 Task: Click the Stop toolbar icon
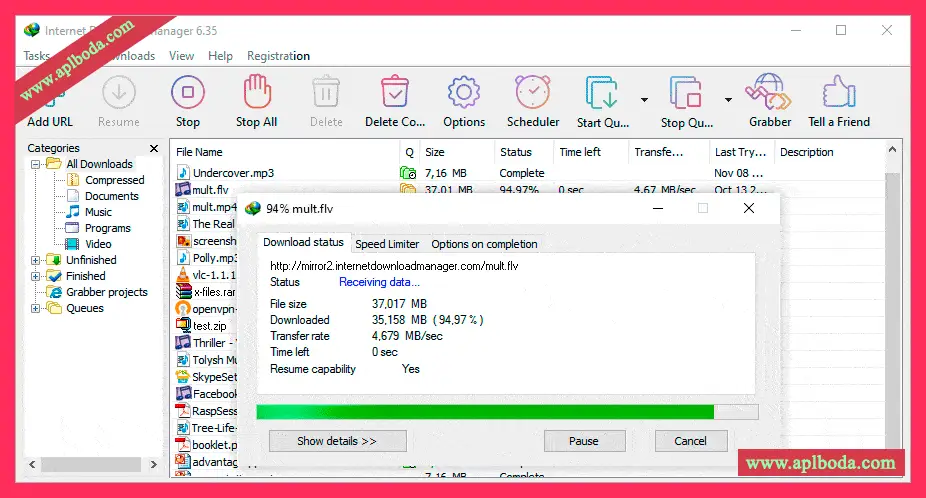point(187,93)
